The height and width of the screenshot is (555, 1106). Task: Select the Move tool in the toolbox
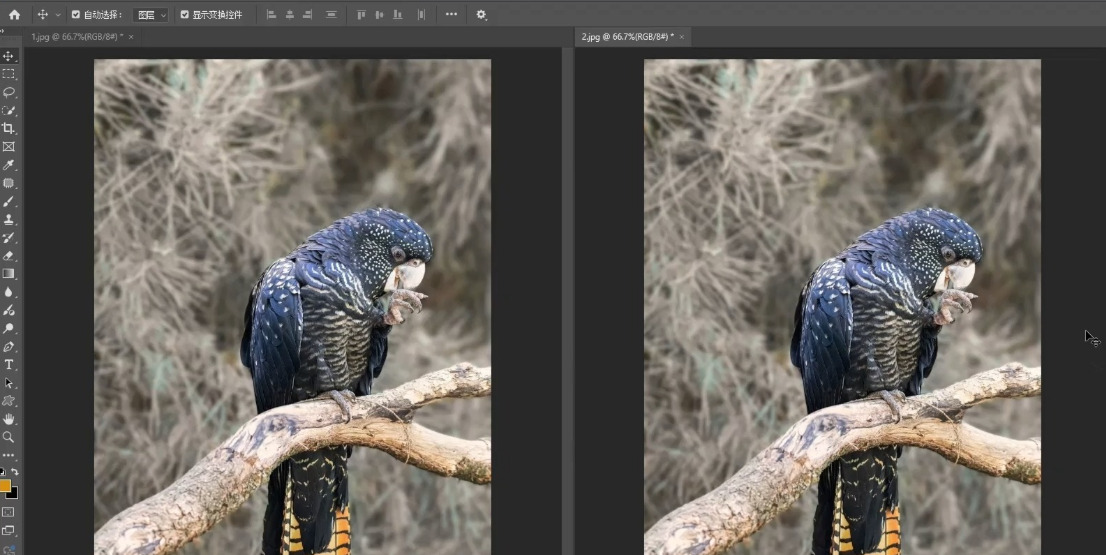(x=8, y=56)
